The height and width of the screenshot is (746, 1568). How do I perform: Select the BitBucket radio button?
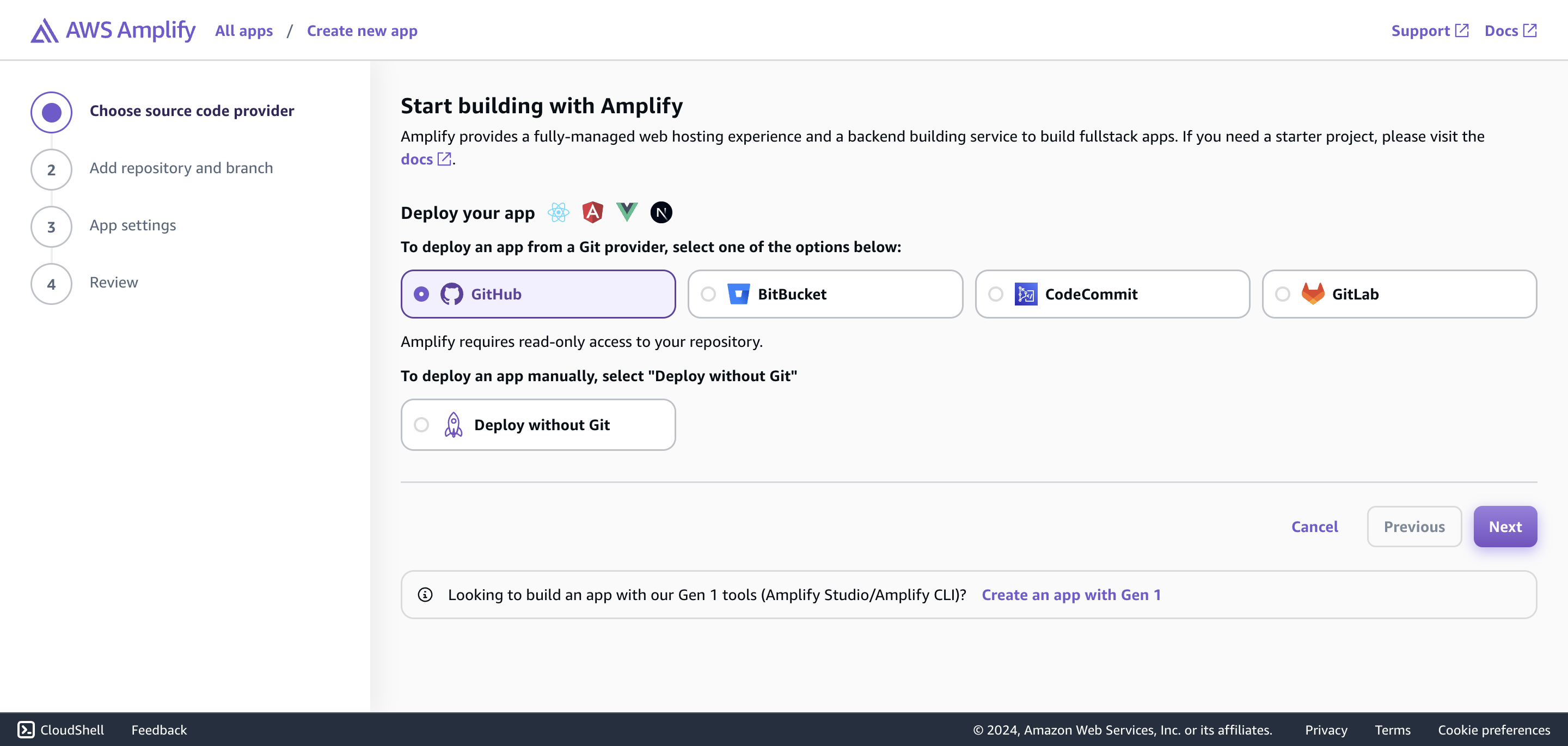click(708, 294)
